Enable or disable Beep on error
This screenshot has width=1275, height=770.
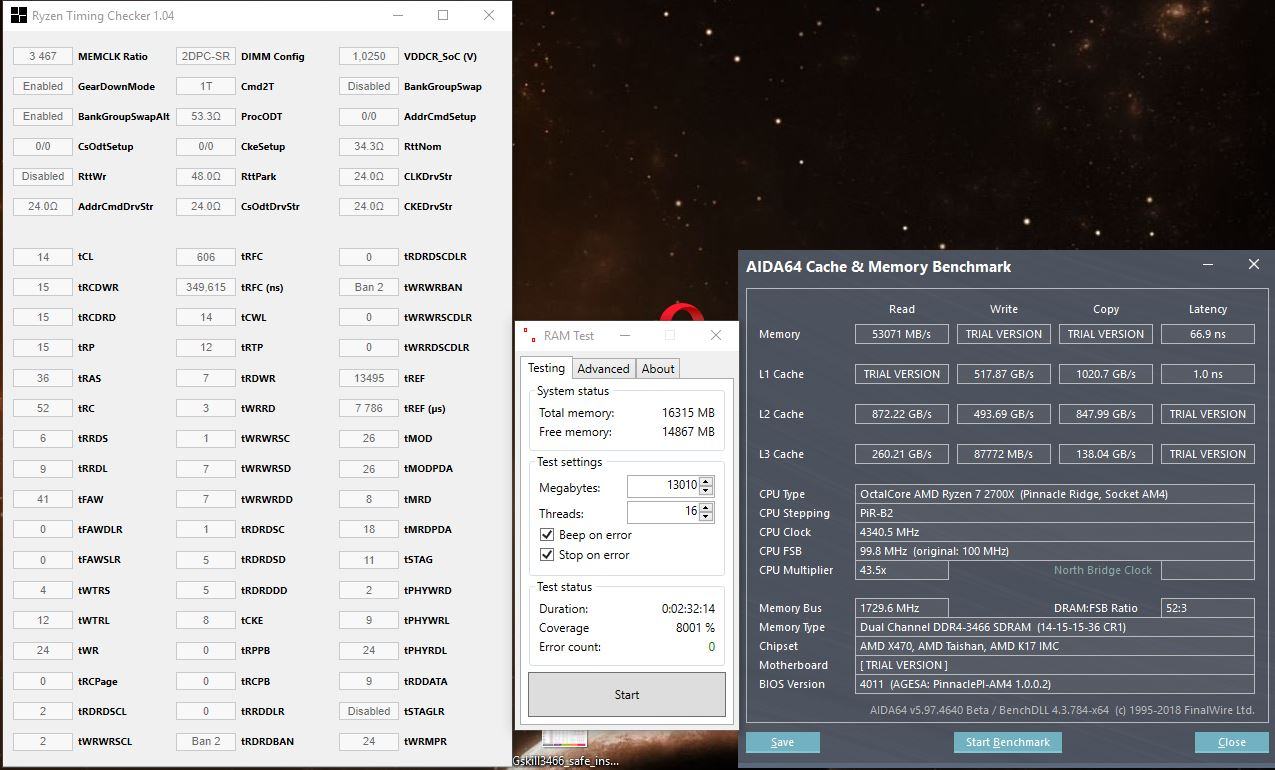547,535
